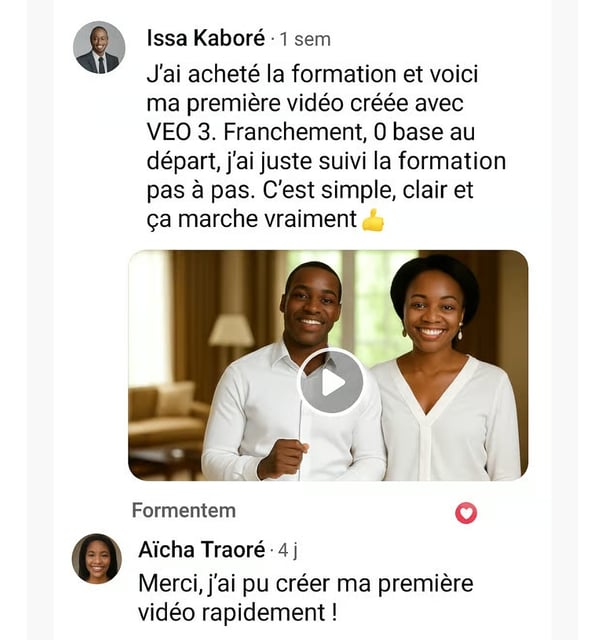
Task: Click the "1 sem" timestamp
Action: [305, 40]
